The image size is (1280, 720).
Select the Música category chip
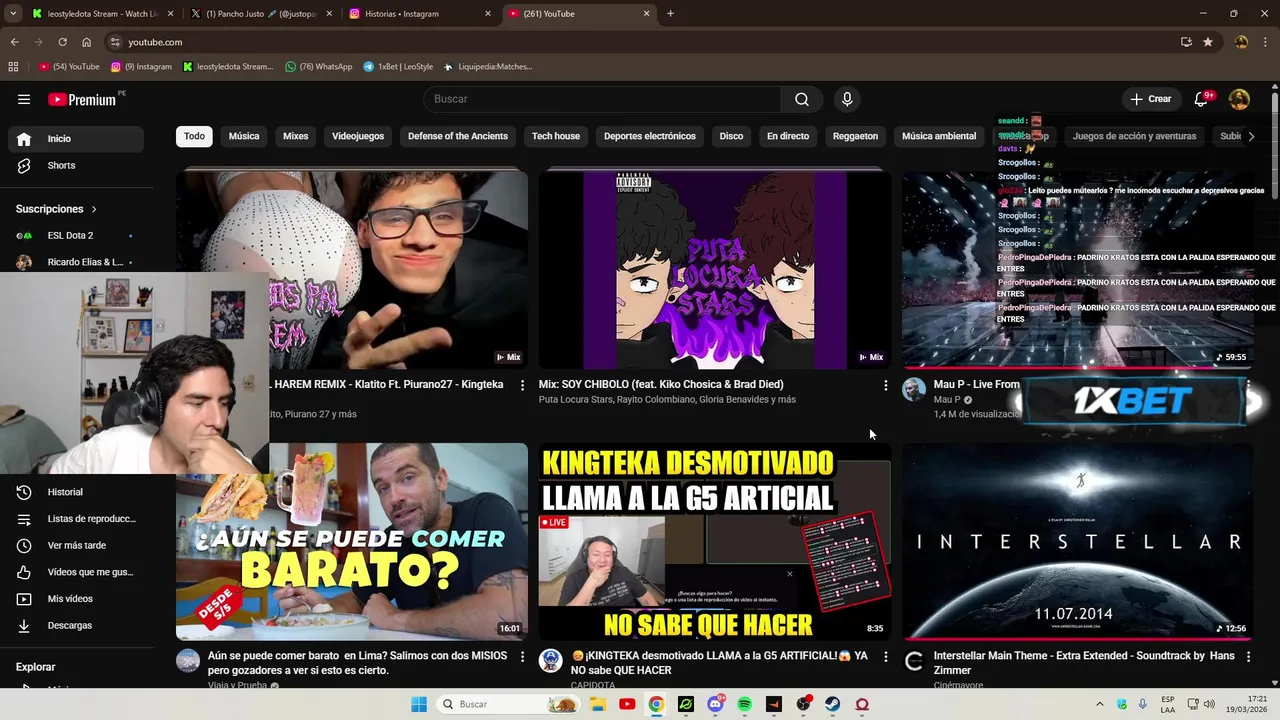244,136
